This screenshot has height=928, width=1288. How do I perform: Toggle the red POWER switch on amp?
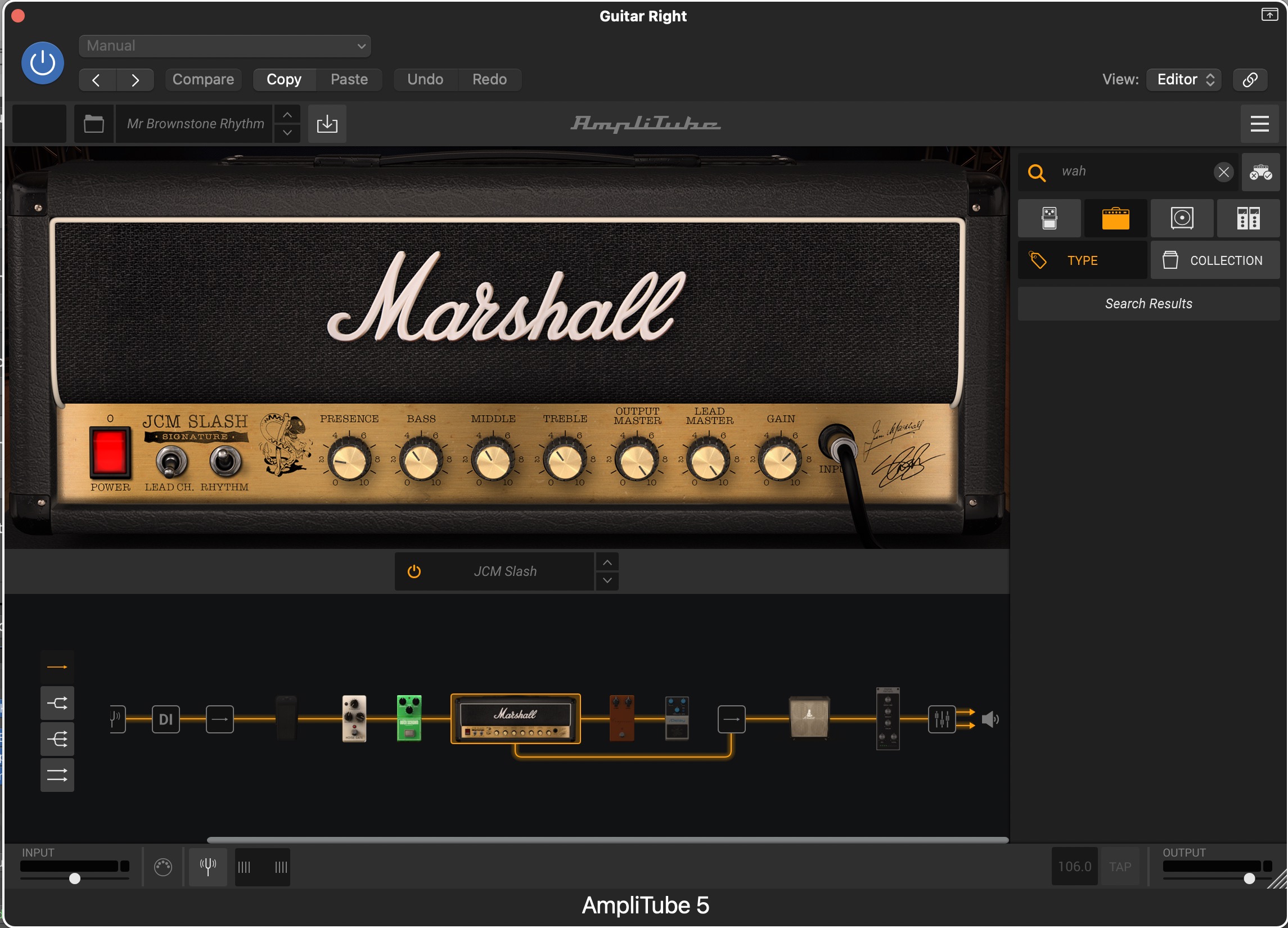click(110, 453)
